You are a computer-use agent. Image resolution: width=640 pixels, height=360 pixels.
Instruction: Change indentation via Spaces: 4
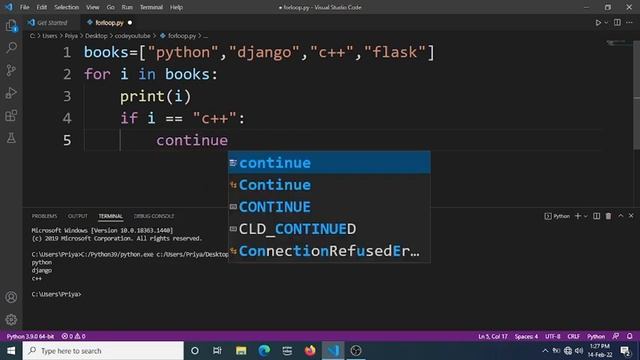526,336
